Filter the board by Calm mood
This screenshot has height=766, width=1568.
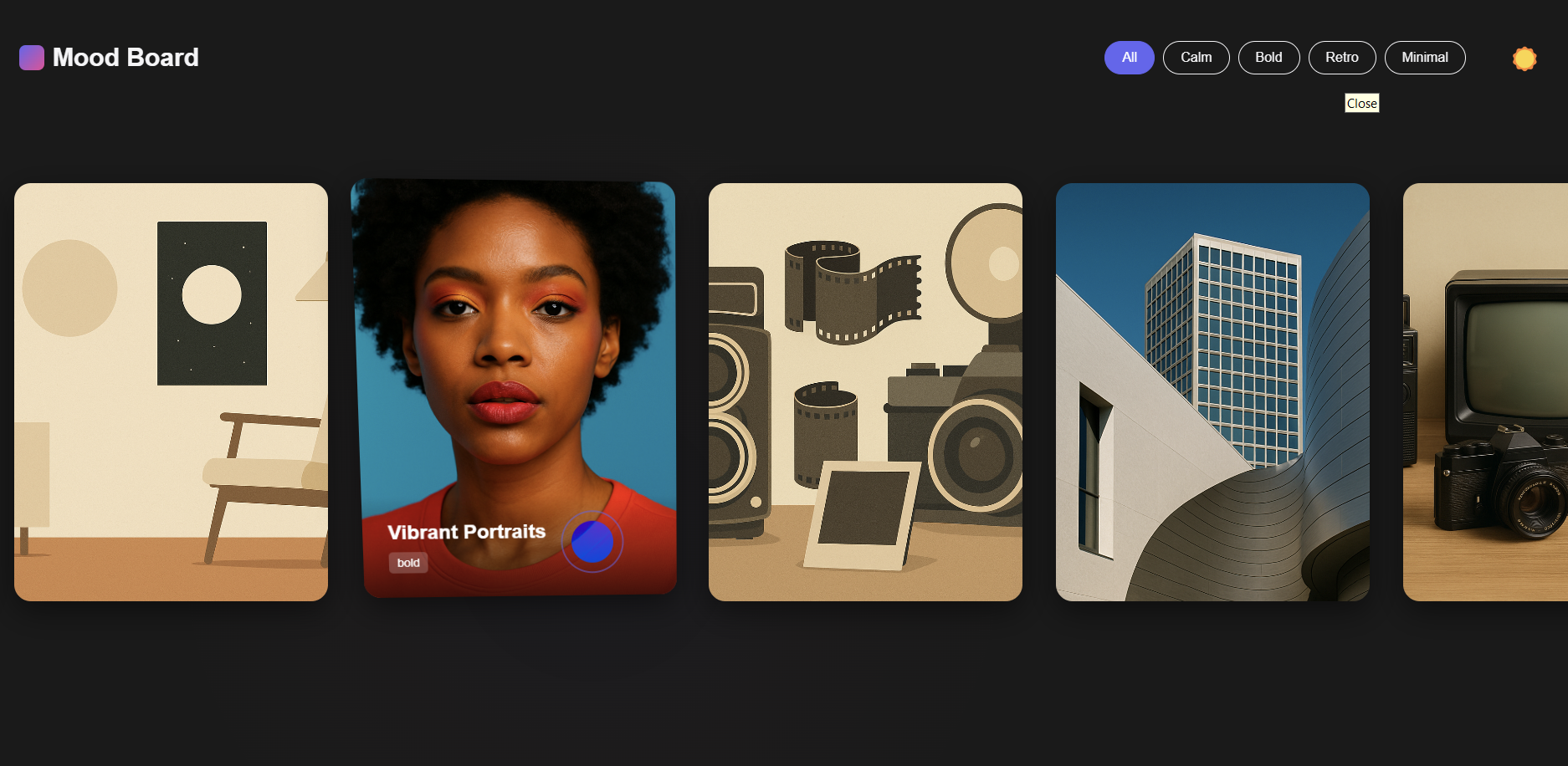click(x=1196, y=58)
